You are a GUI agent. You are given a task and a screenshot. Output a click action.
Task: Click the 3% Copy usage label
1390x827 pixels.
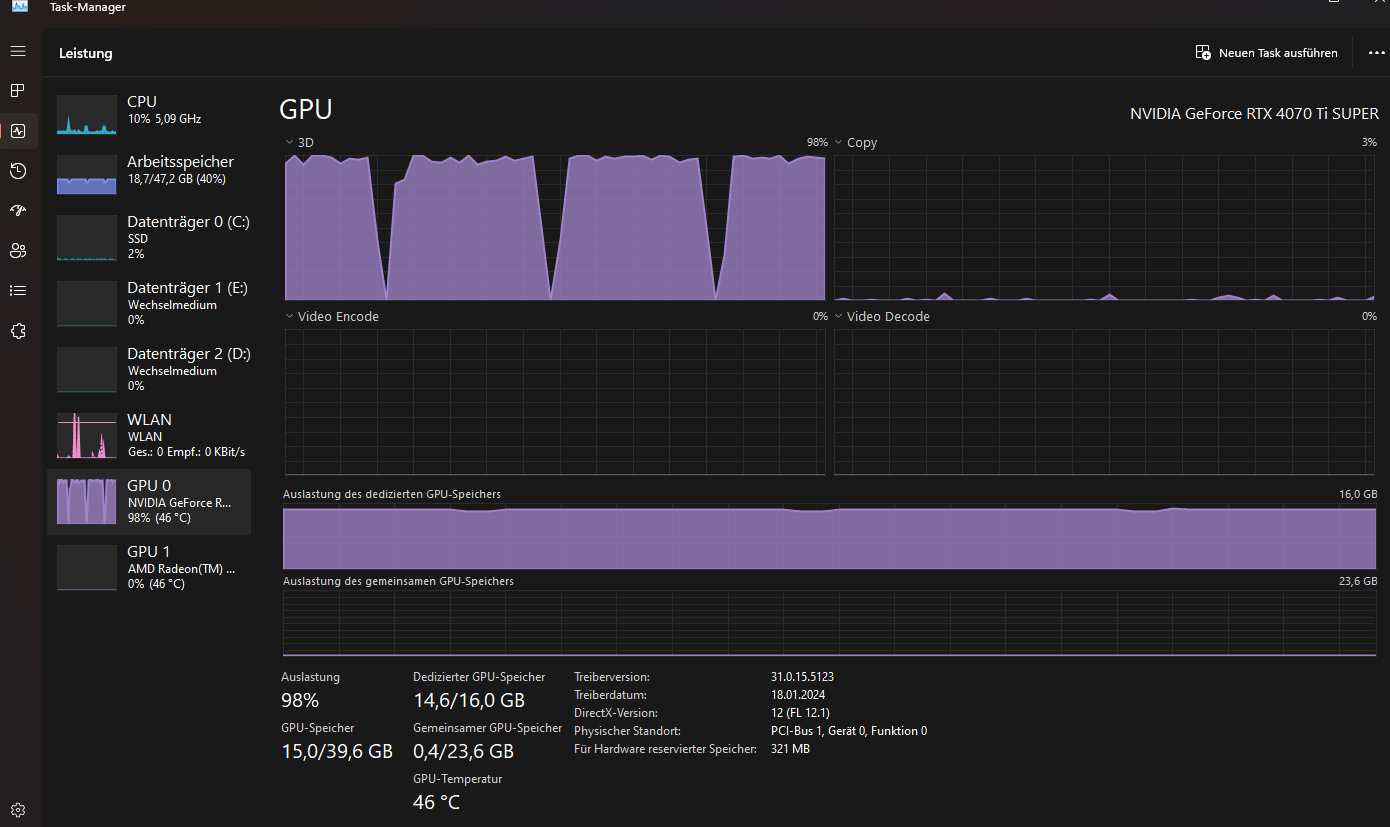1369,143
